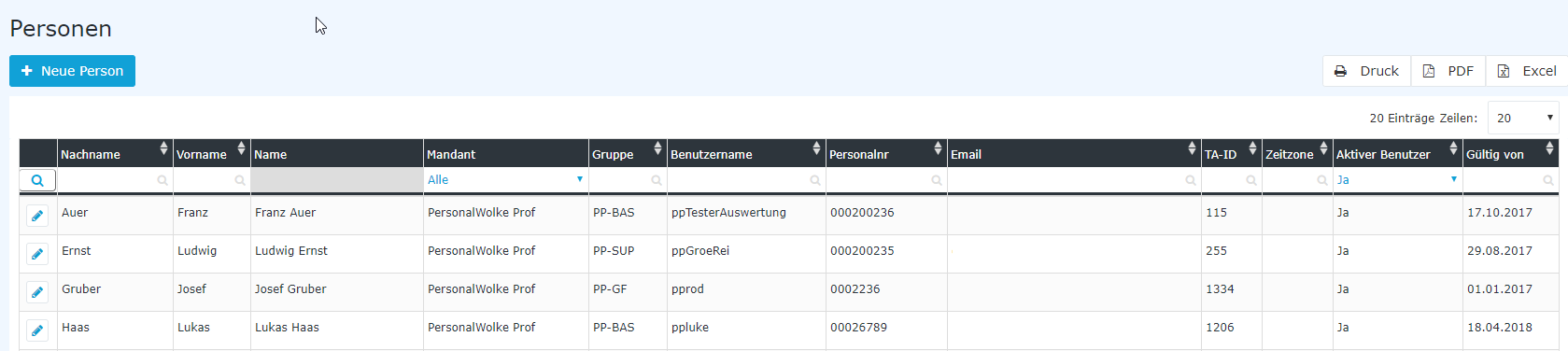The image size is (1568, 351).
Task: Sort by Personalnr using sort arrows
Action: tap(938, 148)
